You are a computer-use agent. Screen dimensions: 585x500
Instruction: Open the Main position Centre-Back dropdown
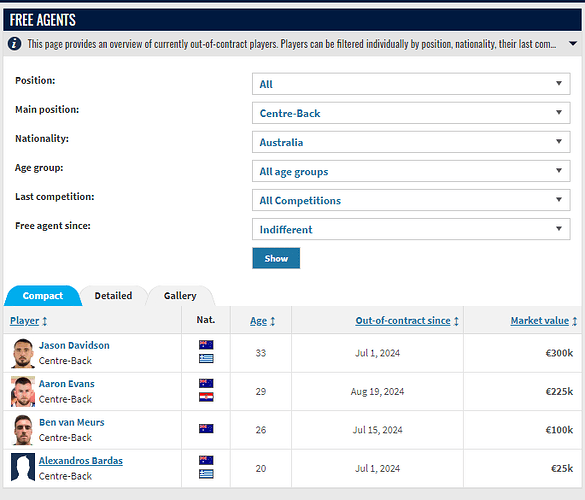point(411,113)
